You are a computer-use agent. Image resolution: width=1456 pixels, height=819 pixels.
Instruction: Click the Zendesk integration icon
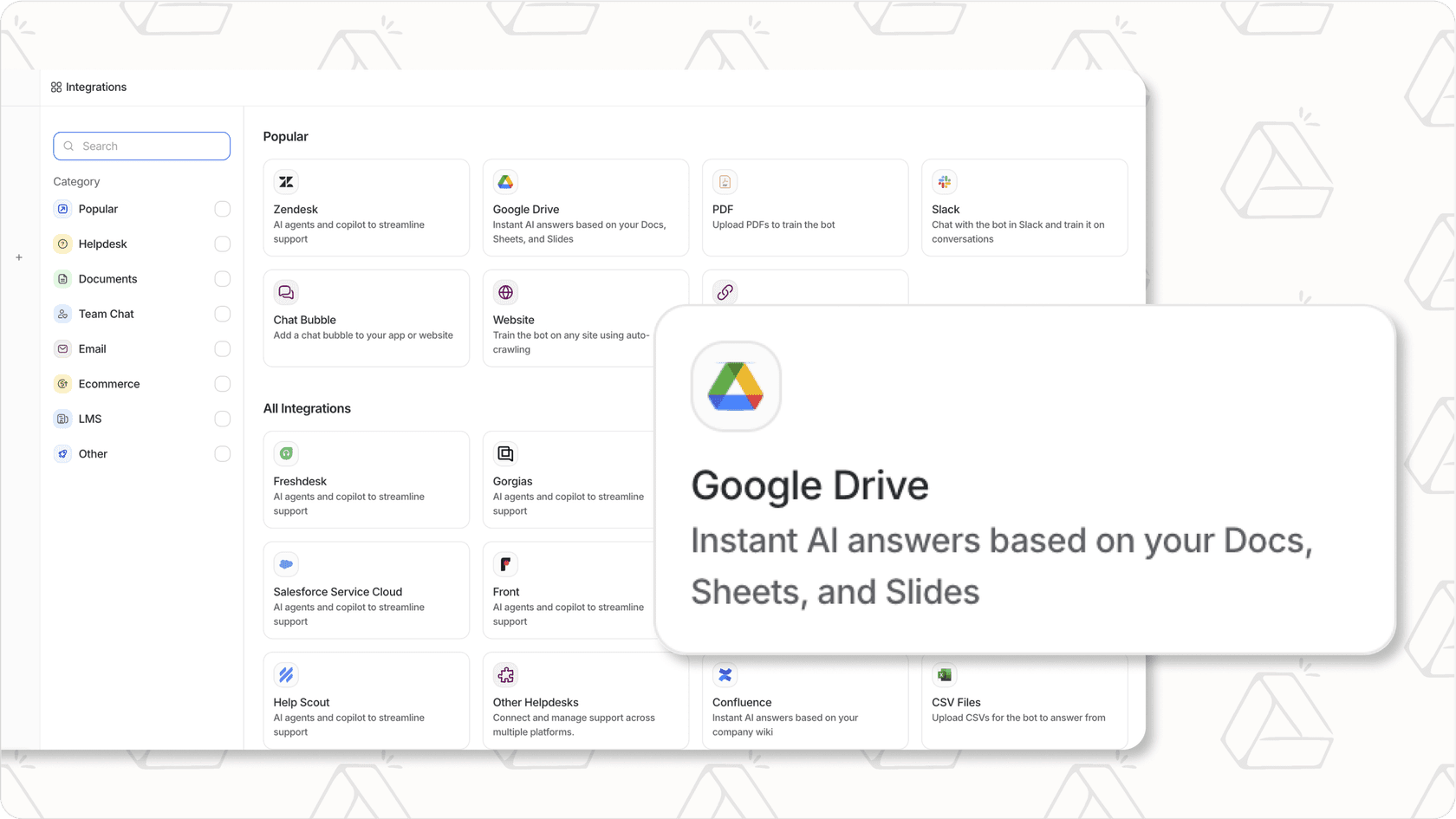pyautogui.click(x=286, y=181)
